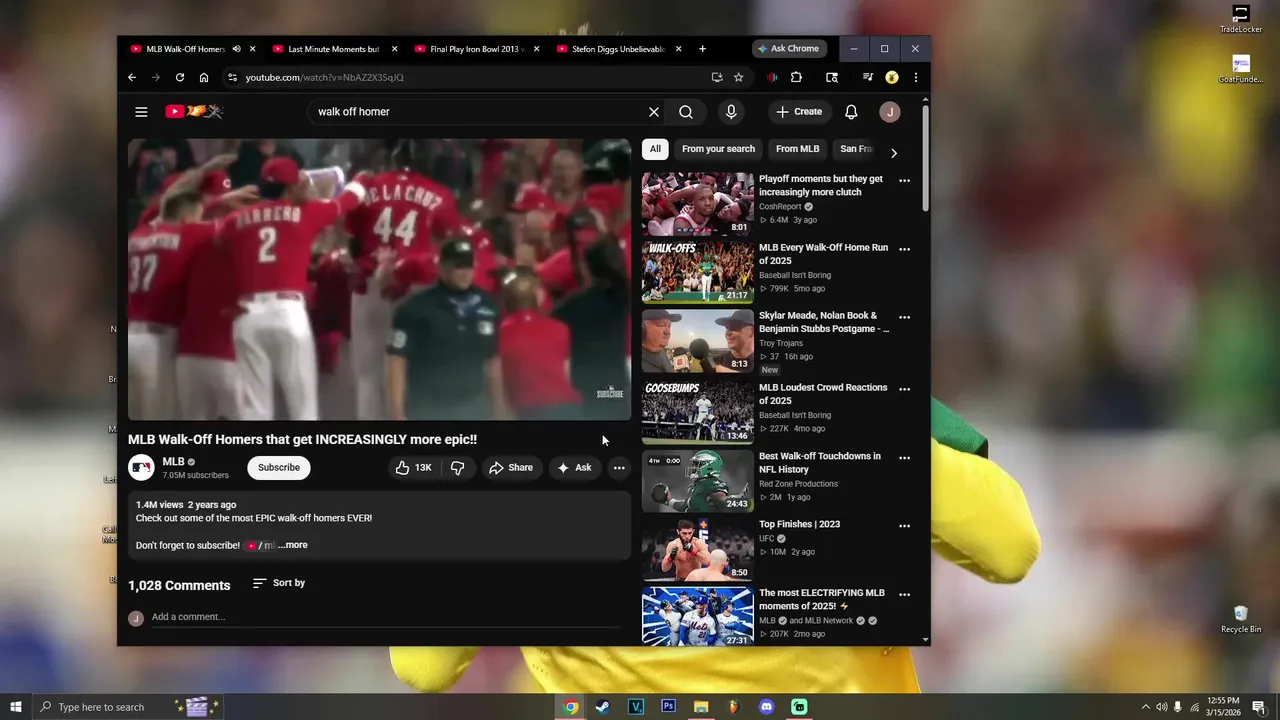Screen dimensions: 1280x720
Task: Open Chrome's three-dot menu
Action: [x=915, y=77]
